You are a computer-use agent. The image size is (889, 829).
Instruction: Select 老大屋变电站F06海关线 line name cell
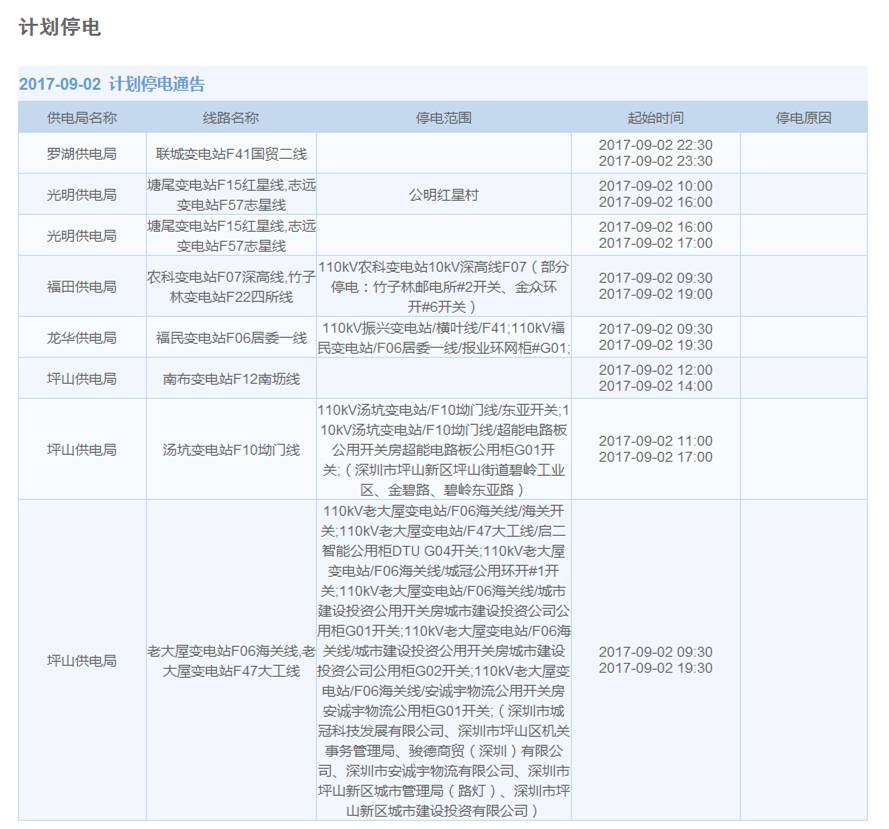pos(231,661)
